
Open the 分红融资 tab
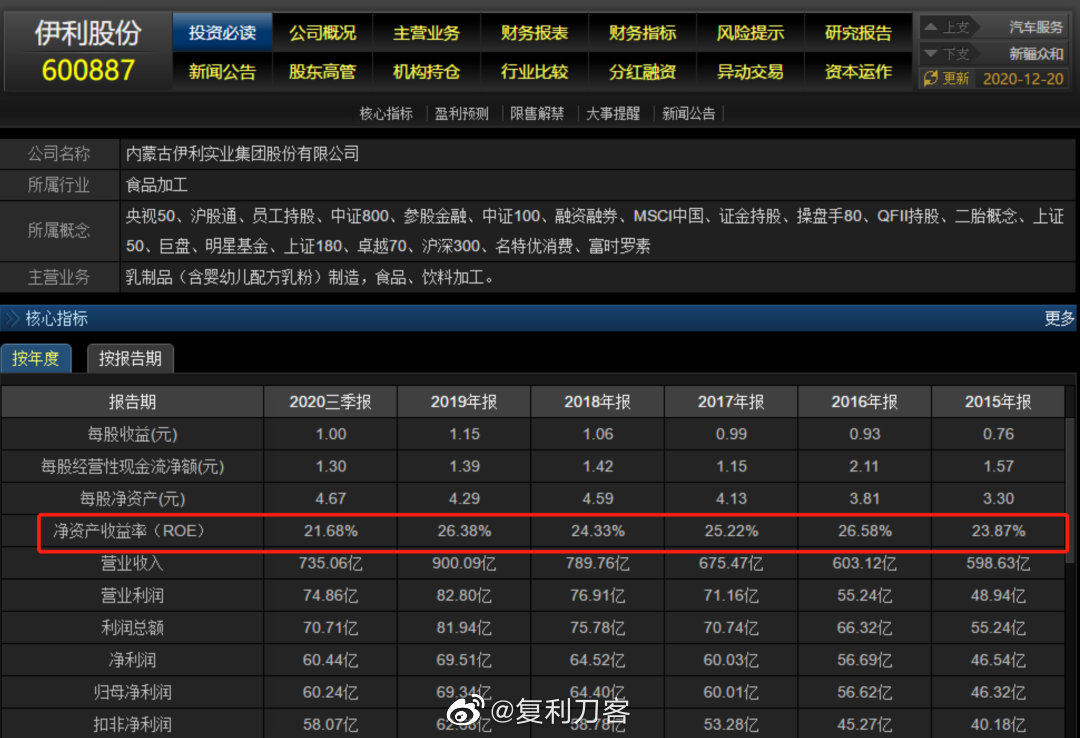pos(643,72)
